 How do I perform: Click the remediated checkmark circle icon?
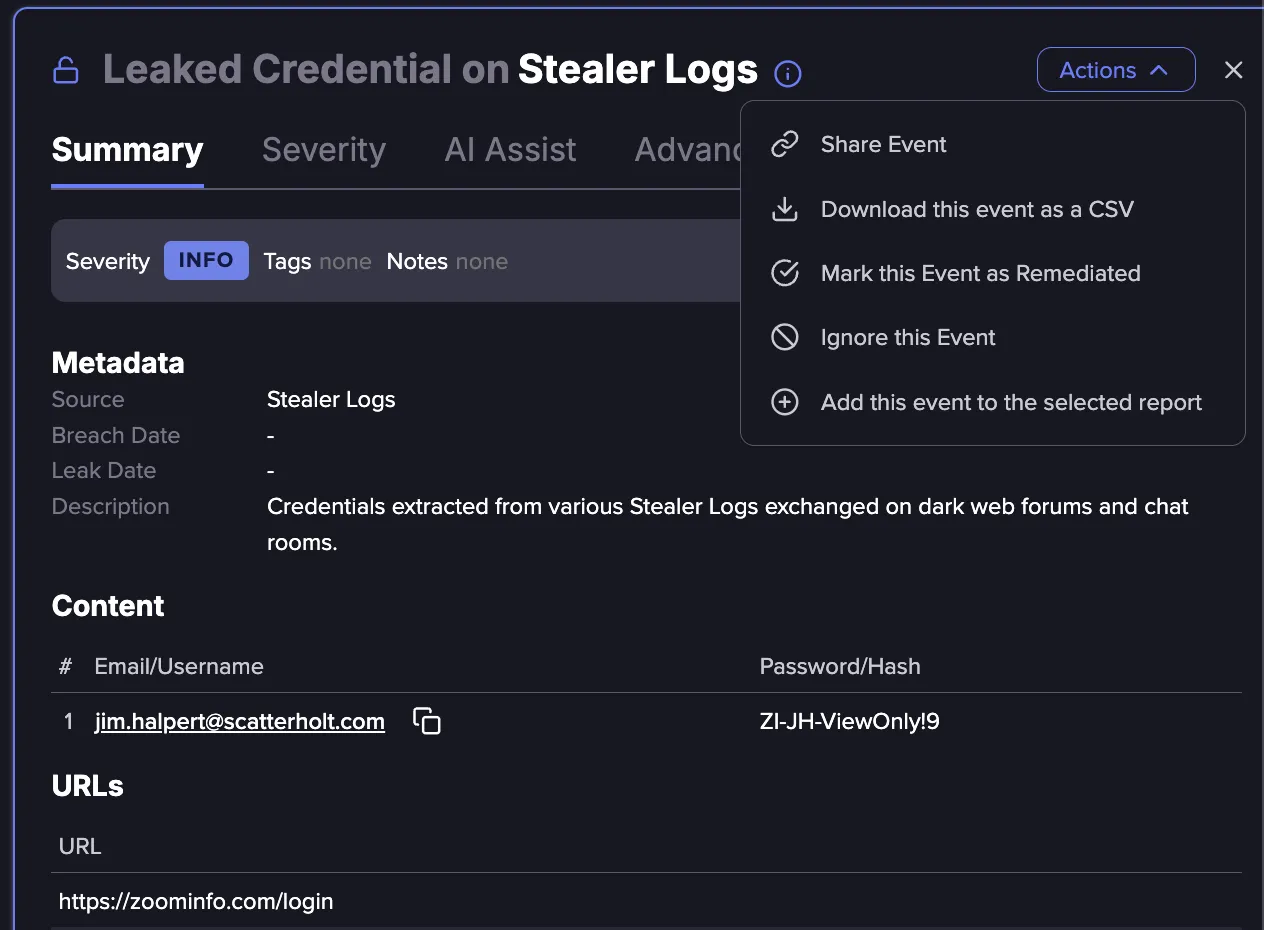pos(785,273)
